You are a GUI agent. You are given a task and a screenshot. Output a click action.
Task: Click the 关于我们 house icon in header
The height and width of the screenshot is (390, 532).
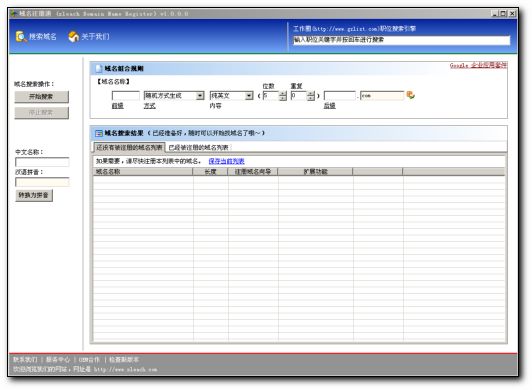coord(74,36)
